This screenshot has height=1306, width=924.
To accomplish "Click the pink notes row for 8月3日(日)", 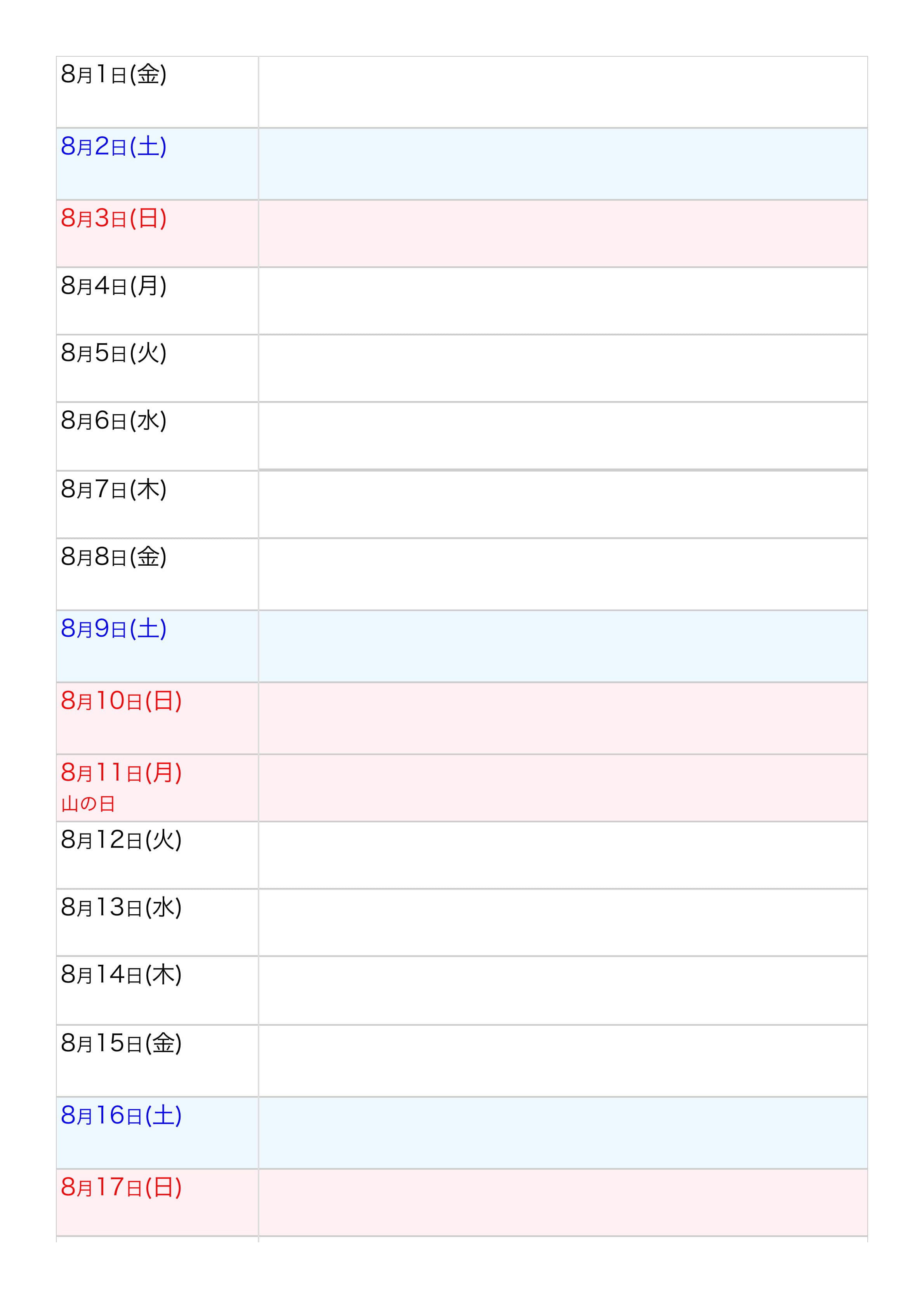I will pyautogui.click(x=562, y=233).
